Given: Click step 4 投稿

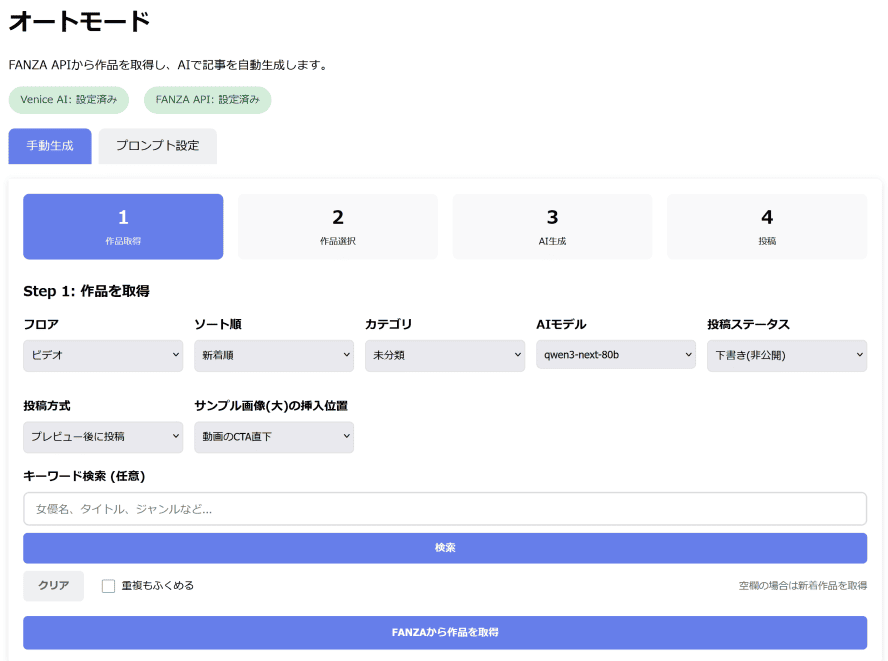Looking at the screenshot, I should (x=766, y=226).
